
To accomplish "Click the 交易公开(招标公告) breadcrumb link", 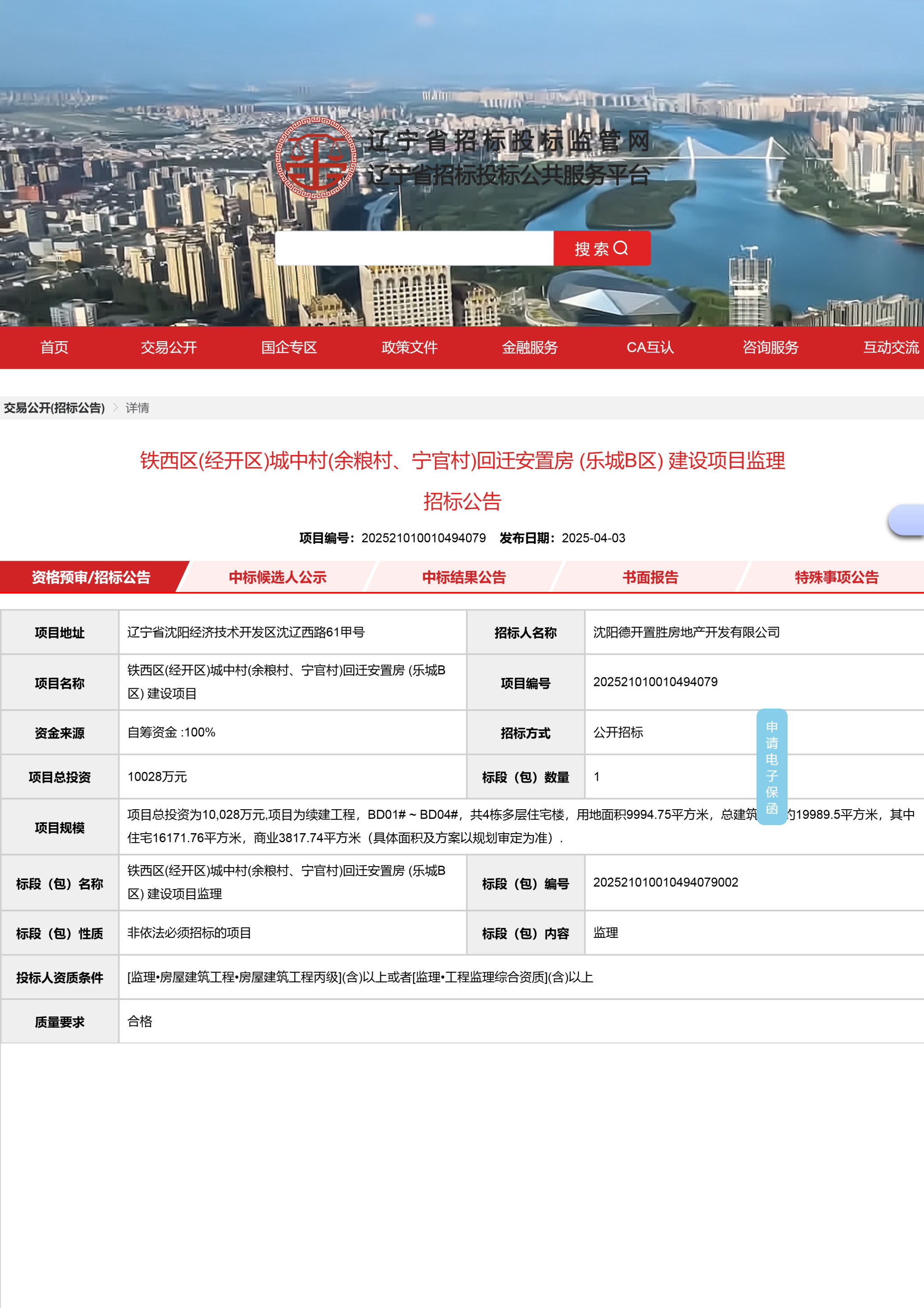I will pyautogui.click(x=54, y=408).
